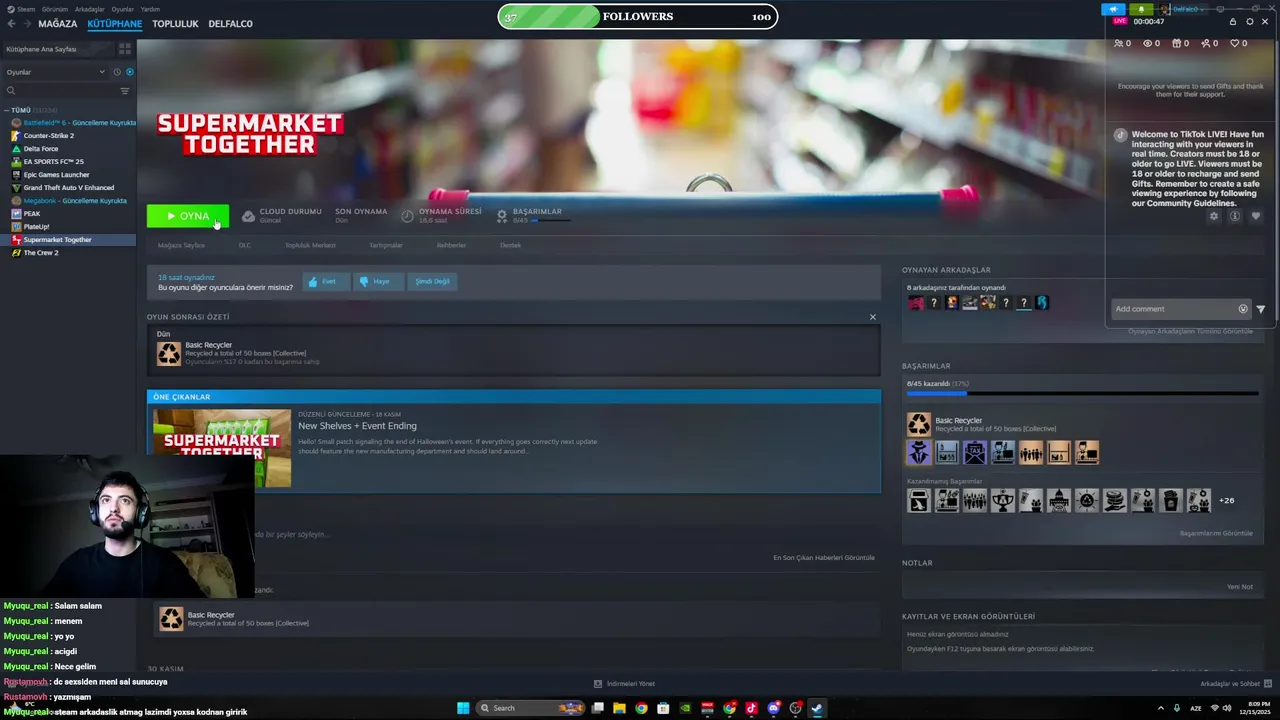Open the Mağaza Sayfası link
The width and height of the screenshot is (1280, 720).
181,245
